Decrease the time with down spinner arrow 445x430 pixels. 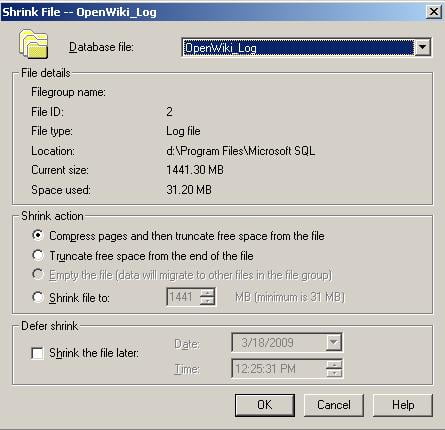(x=334, y=373)
